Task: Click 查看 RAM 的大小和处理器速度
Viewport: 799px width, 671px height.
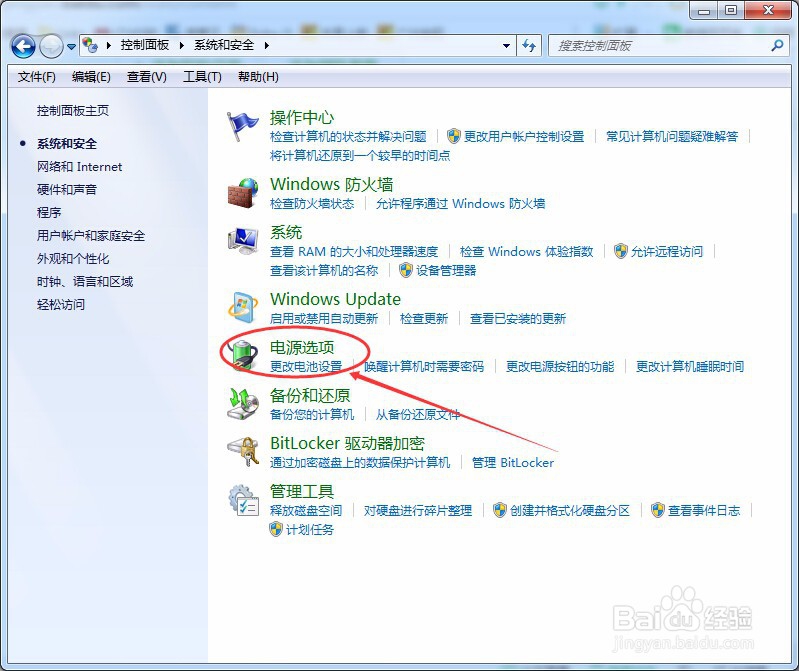Action: coord(354,252)
